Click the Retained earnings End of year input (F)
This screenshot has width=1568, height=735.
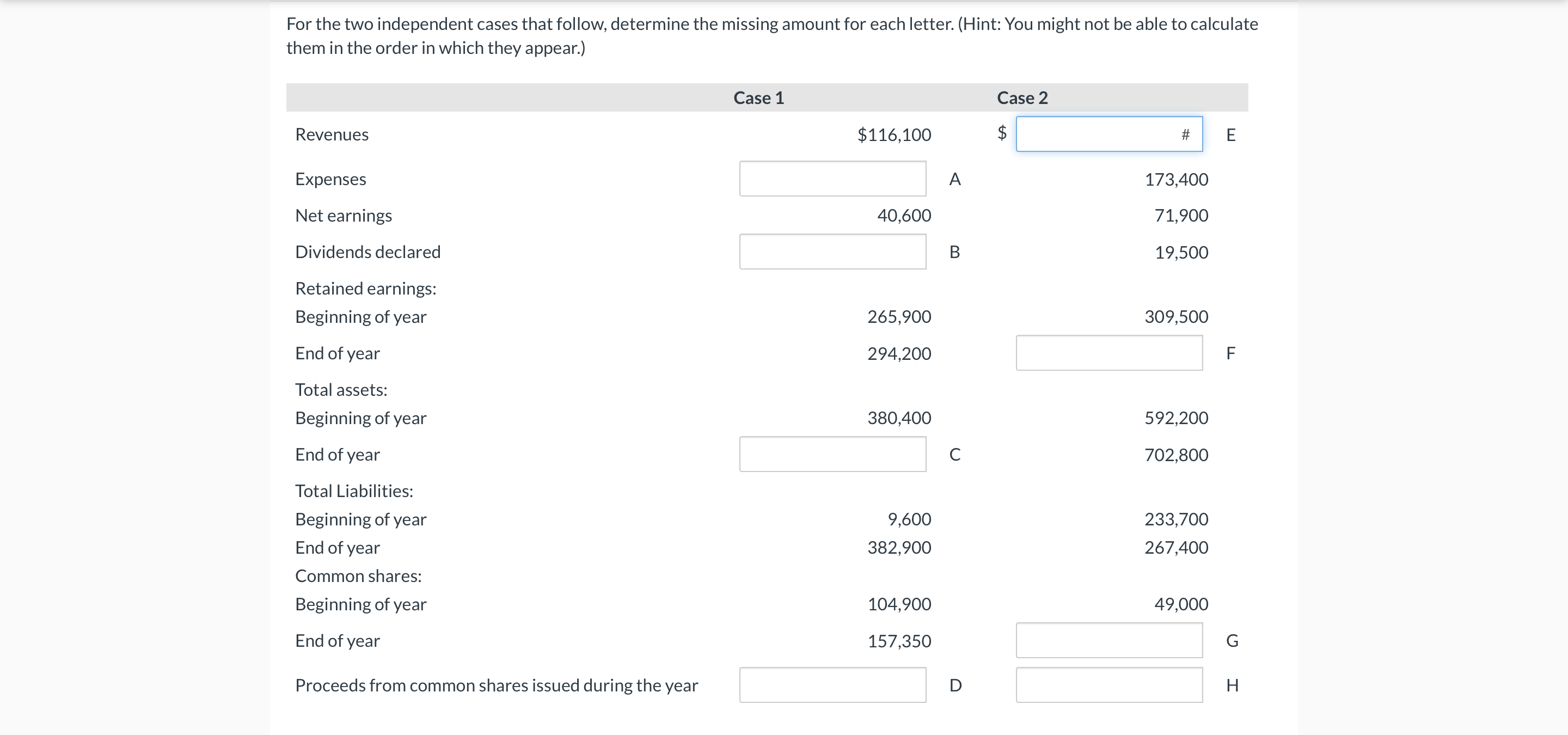[x=1109, y=353]
